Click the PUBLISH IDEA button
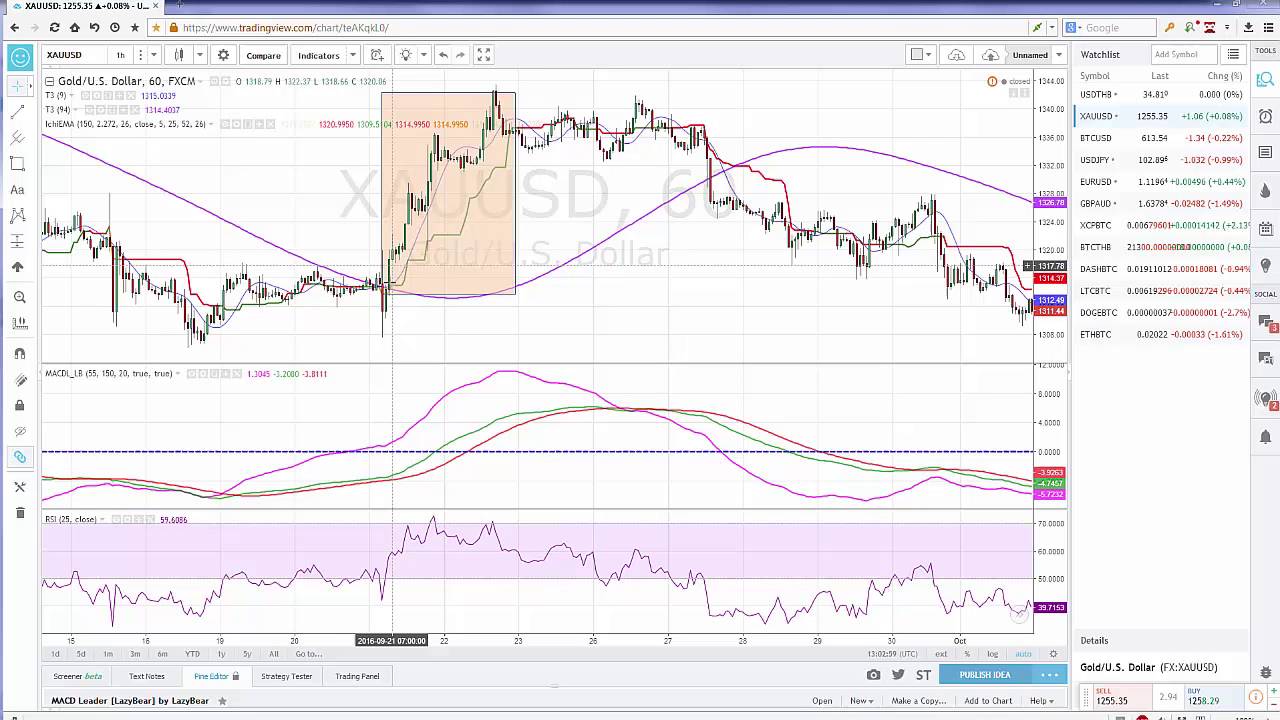 point(985,675)
